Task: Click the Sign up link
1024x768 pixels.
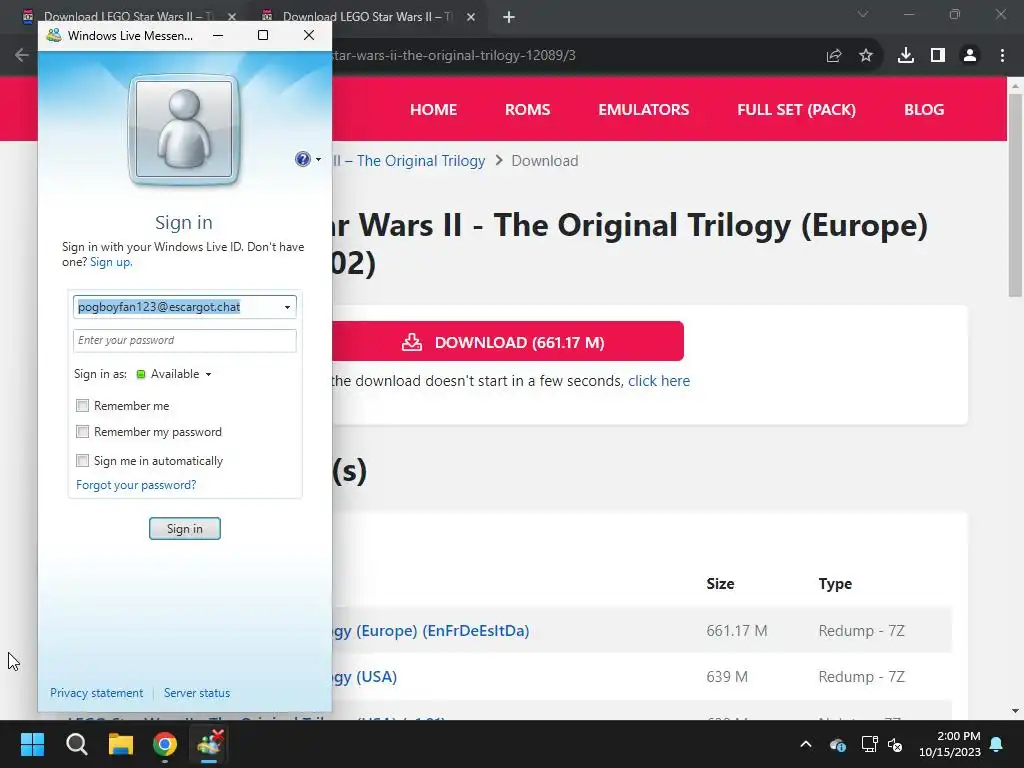Action: click(111, 262)
